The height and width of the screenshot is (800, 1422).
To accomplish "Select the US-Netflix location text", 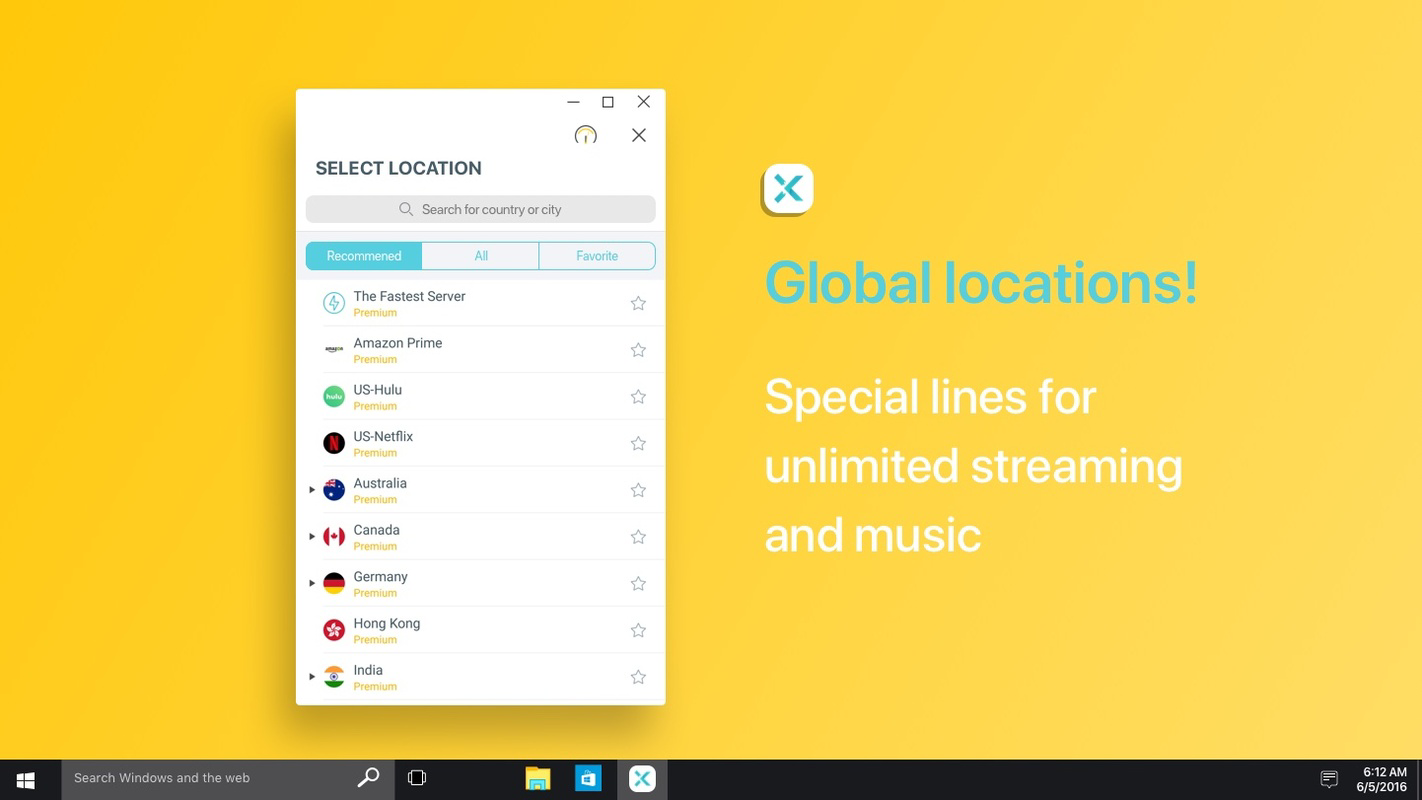I will click(x=383, y=436).
